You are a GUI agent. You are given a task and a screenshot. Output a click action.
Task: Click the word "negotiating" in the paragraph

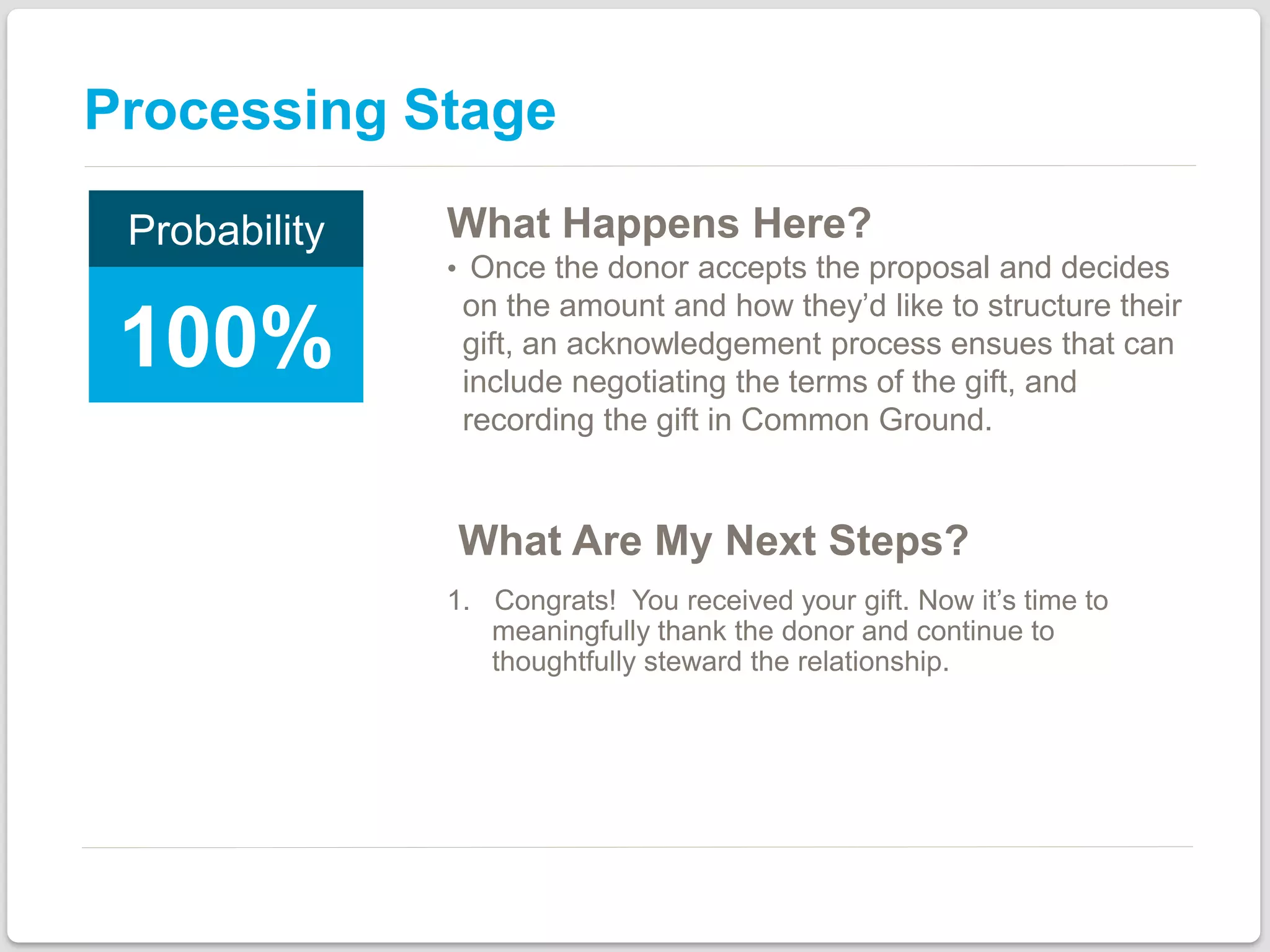click(x=649, y=382)
